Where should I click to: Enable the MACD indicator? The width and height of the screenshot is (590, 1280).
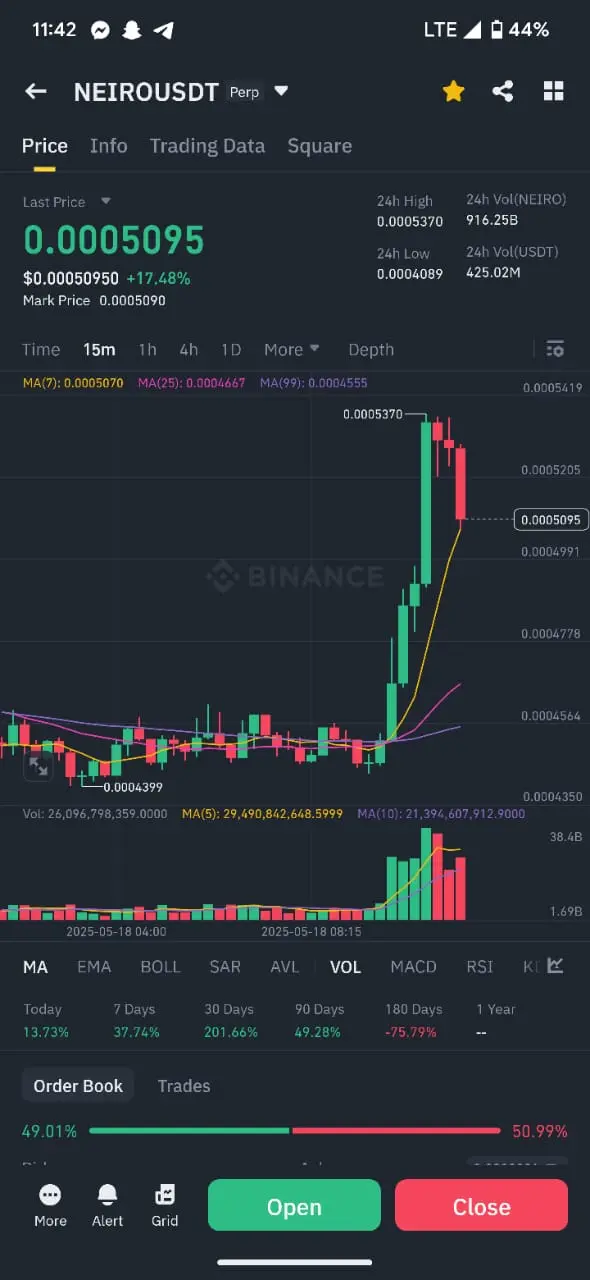tap(413, 966)
